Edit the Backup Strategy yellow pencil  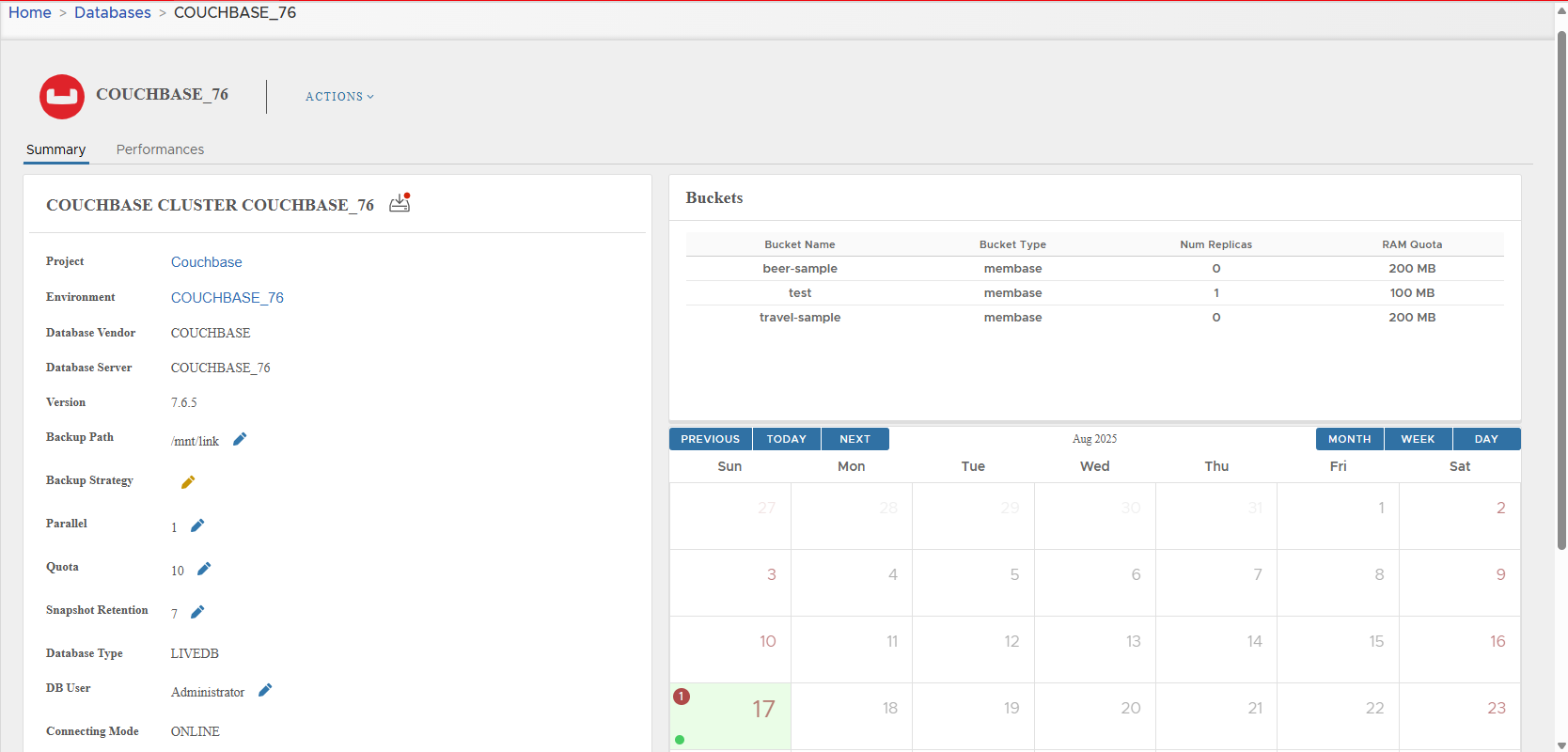[188, 482]
